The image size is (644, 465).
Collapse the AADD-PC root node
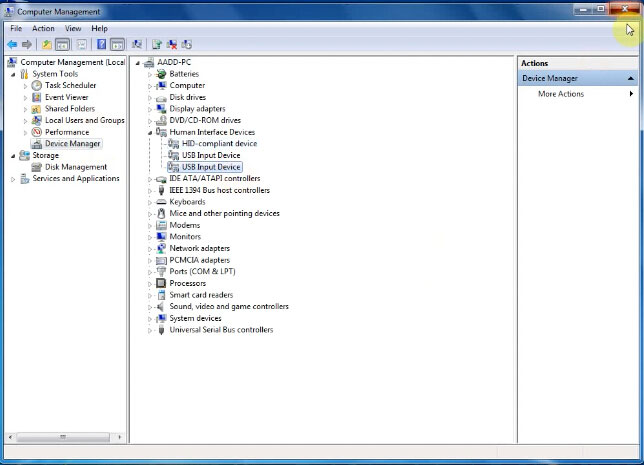(x=138, y=63)
